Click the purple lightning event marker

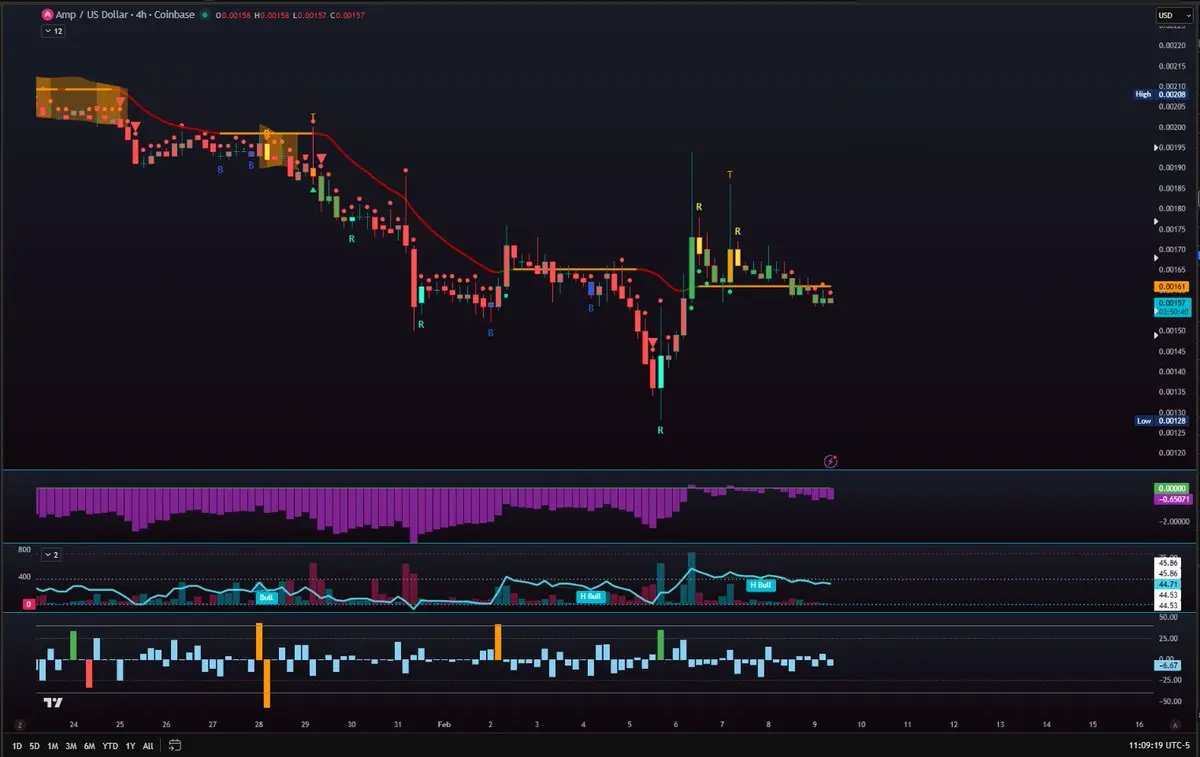(x=830, y=461)
